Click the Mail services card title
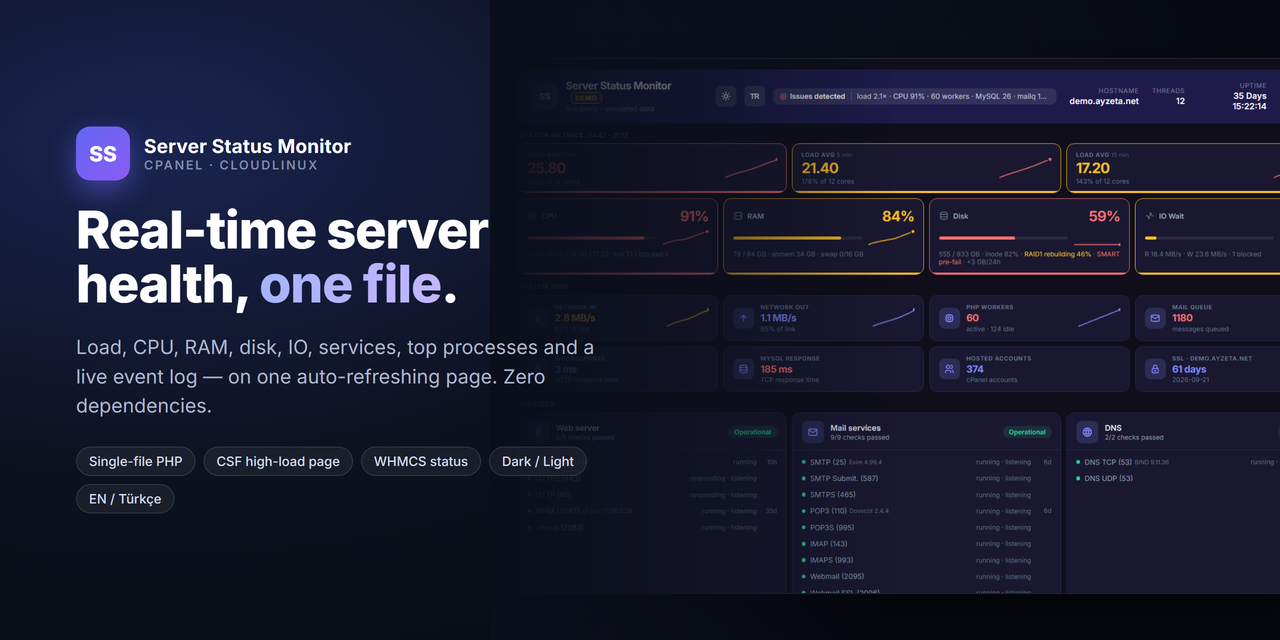The width and height of the screenshot is (1280, 640). pyautogui.click(x=855, y=428)
